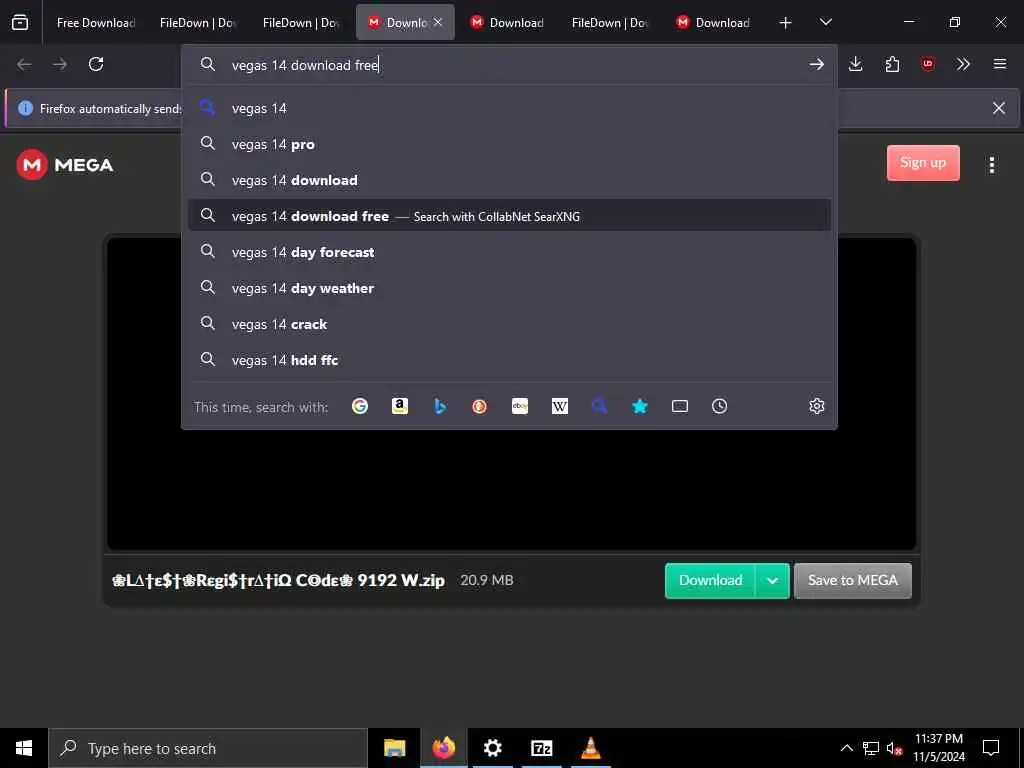Select suggestion 'vegas 14'
Image resolution: width=1024 pixels, height=768 pixels.
[x=509, y=108]
